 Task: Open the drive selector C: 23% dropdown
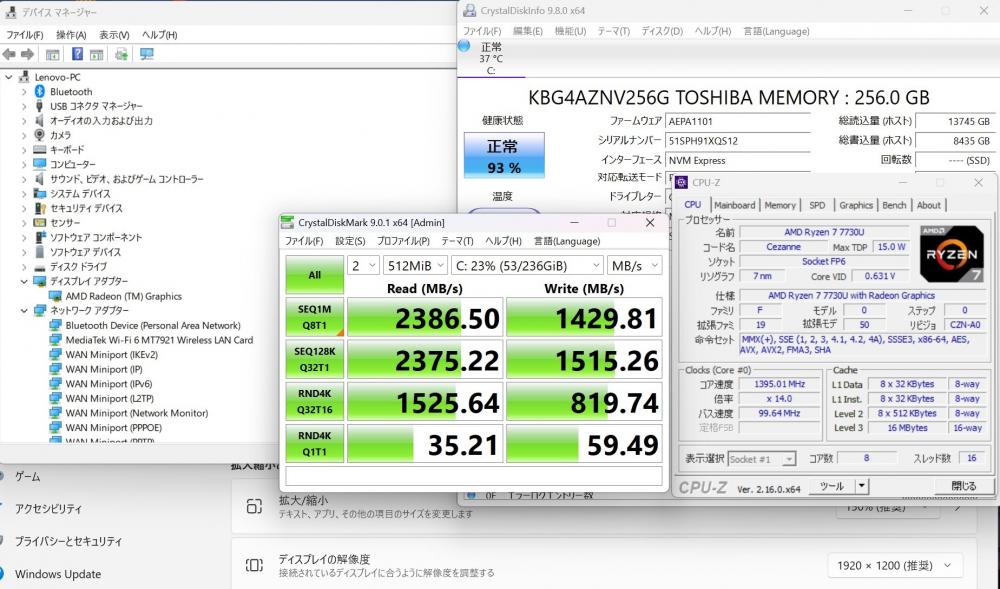tap(527, 266)
